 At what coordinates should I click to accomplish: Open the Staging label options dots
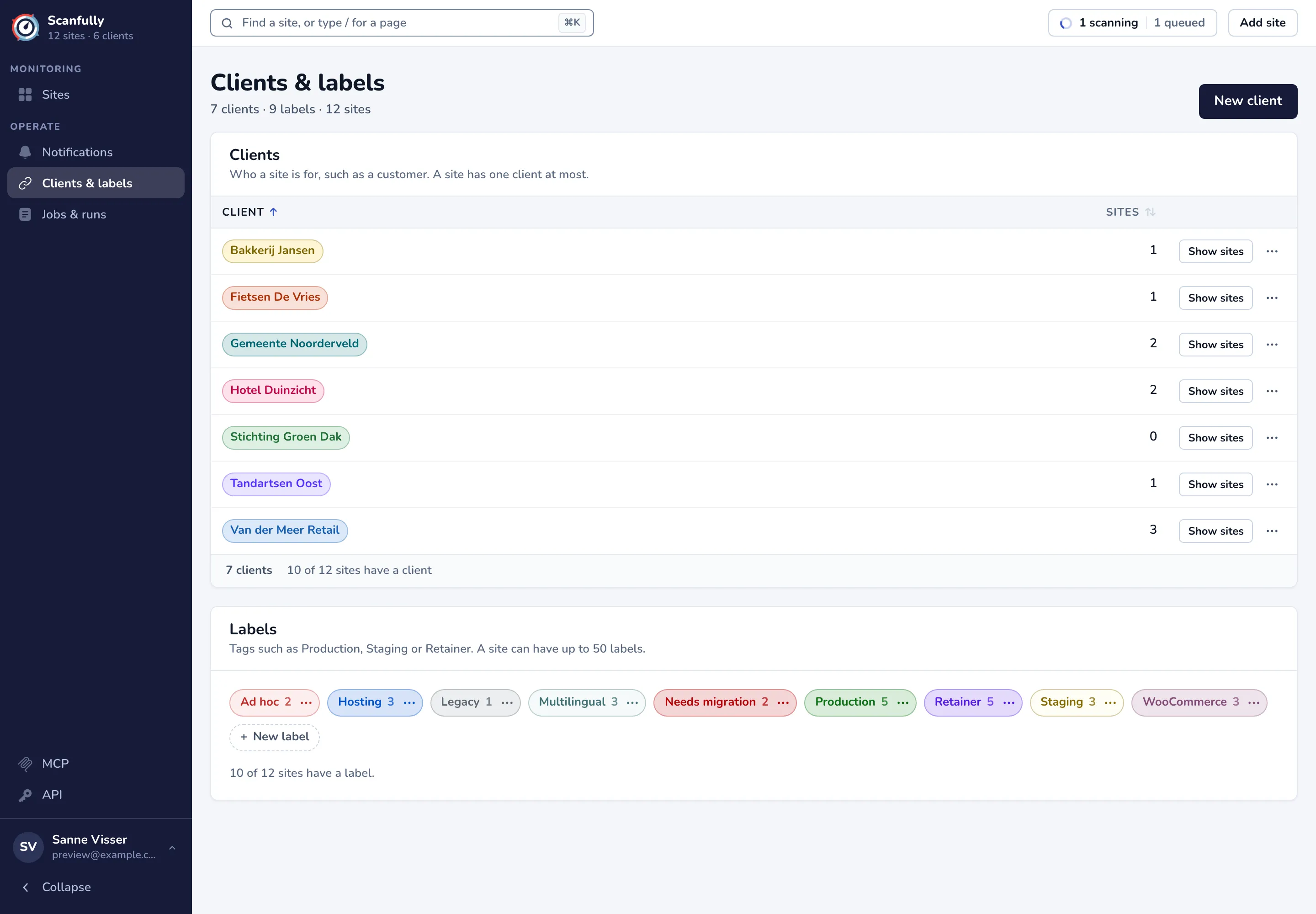pyautogui.click(x=1110, y=703)
